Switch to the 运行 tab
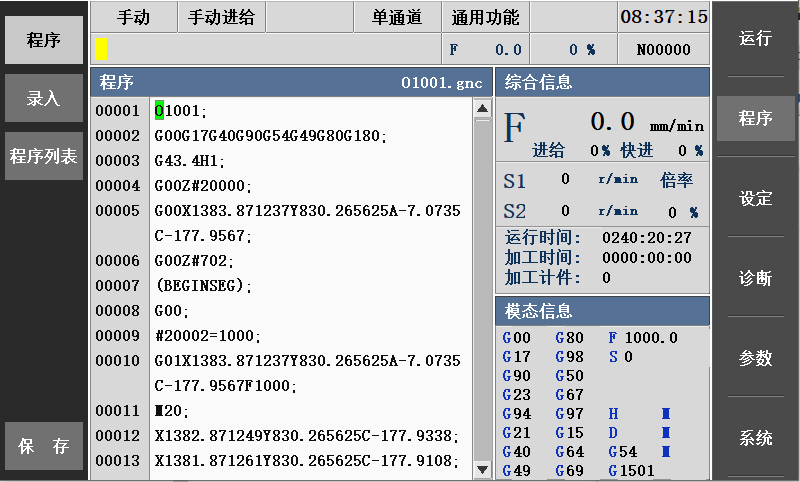The height and width of the screenshot is (482, 800). (756, 39)
